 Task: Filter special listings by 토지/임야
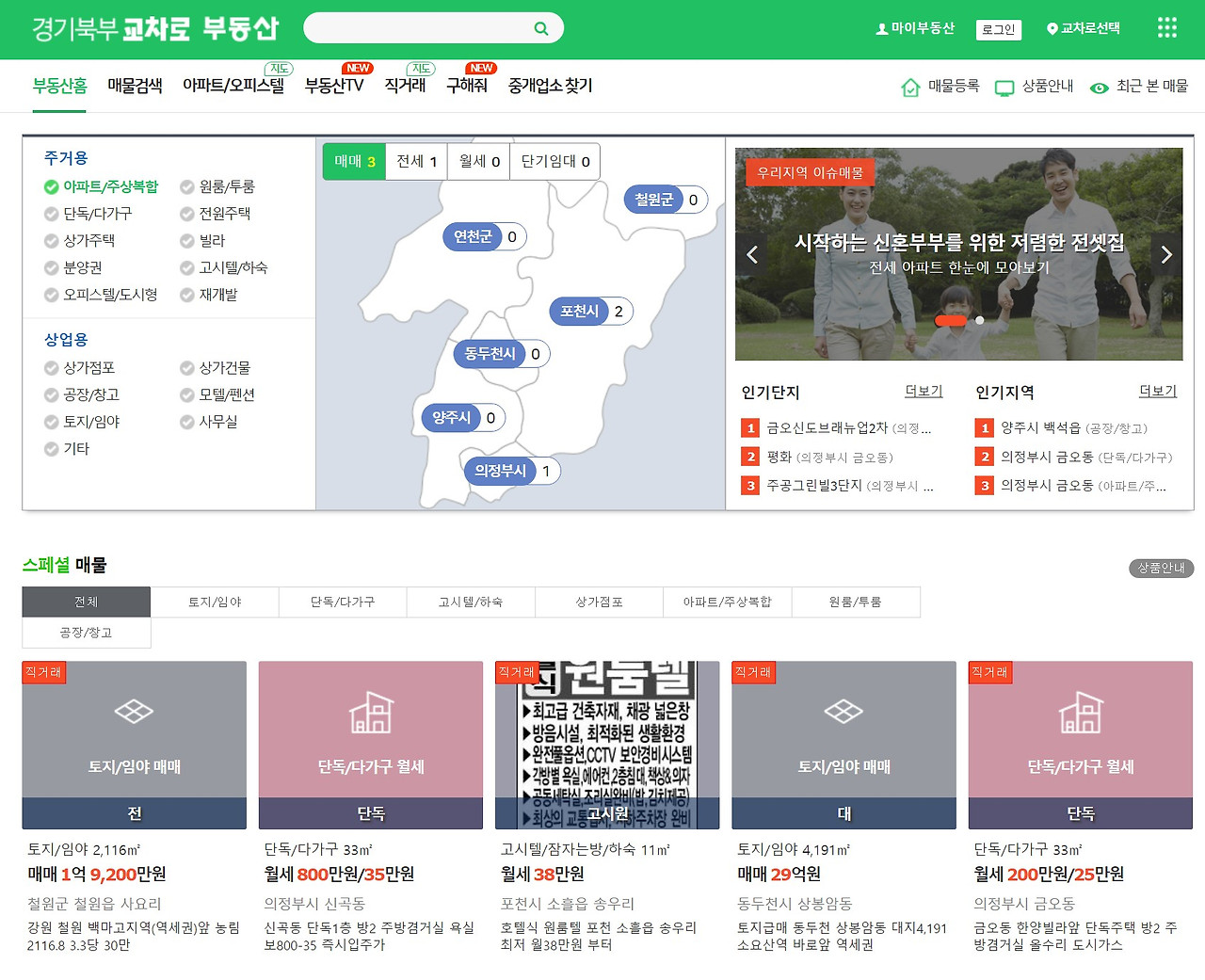(215, 602)
